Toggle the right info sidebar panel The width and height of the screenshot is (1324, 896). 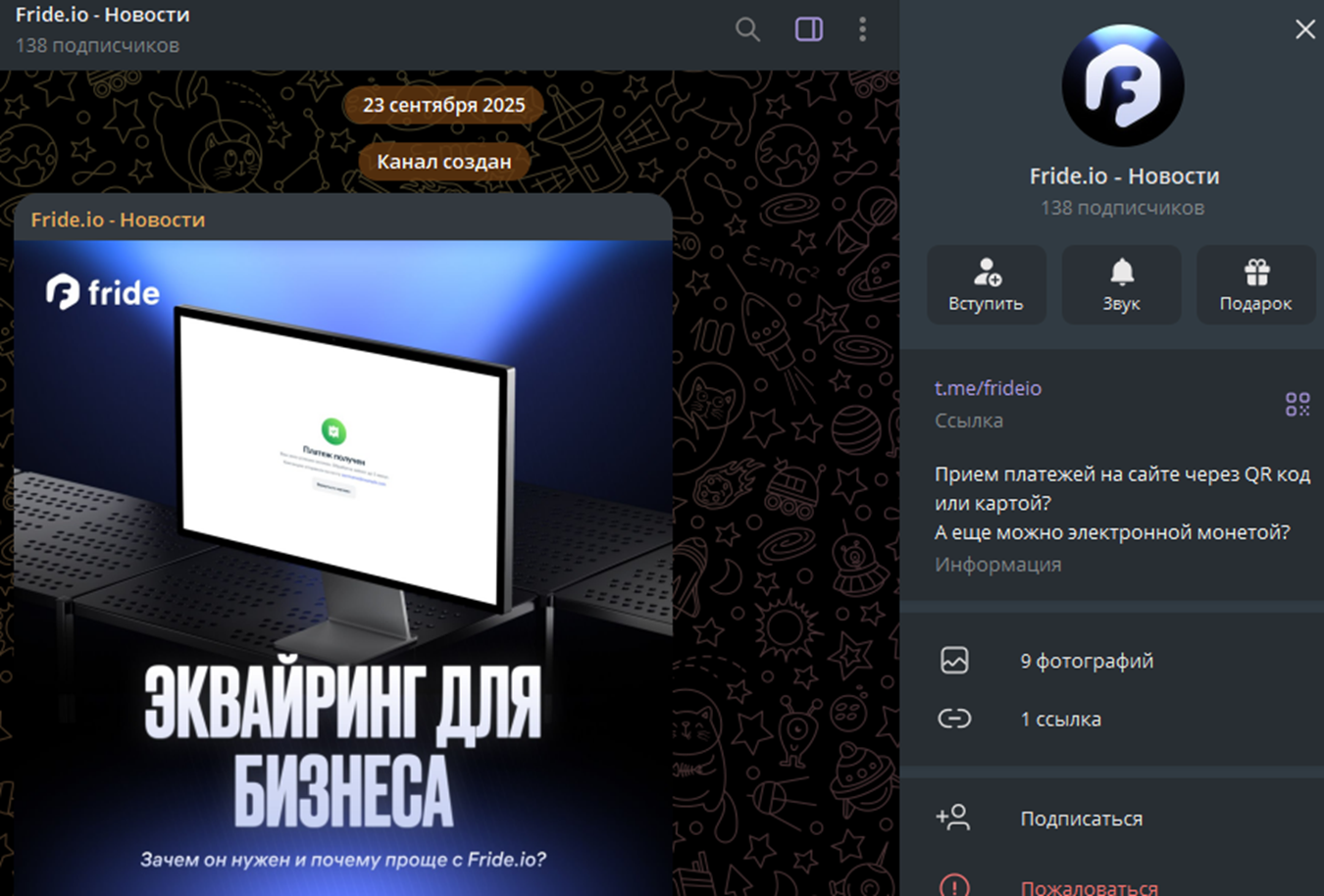coord(809,29)
